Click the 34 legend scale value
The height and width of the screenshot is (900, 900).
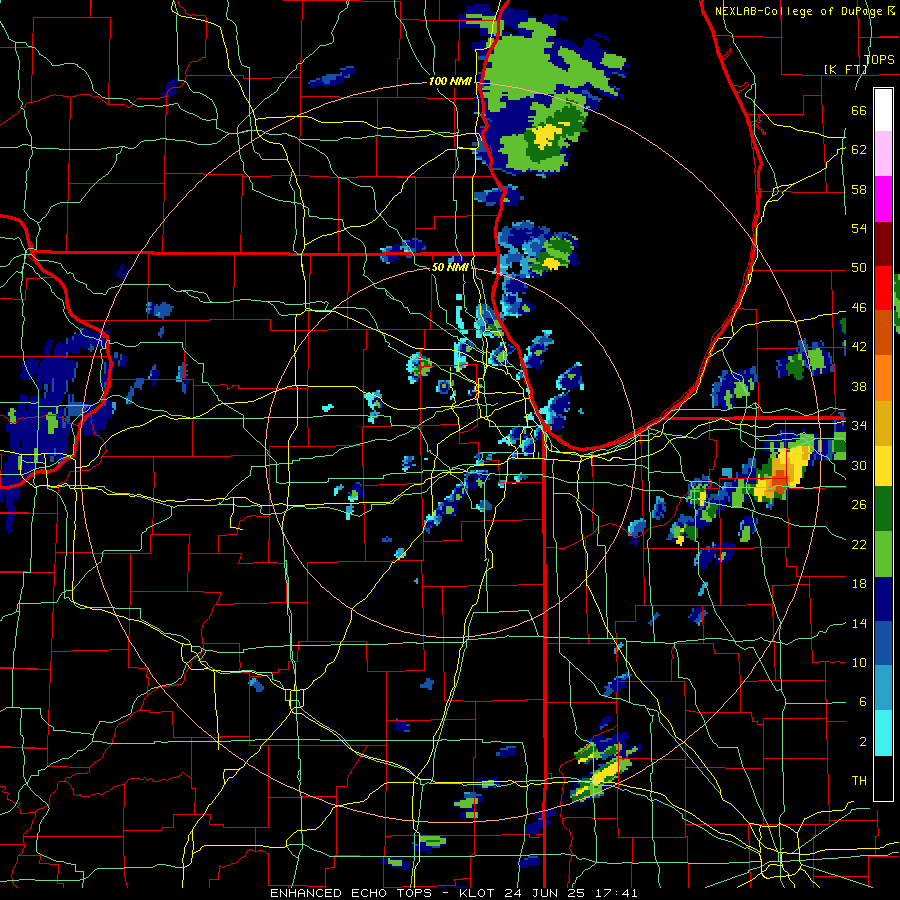(859, 426)
